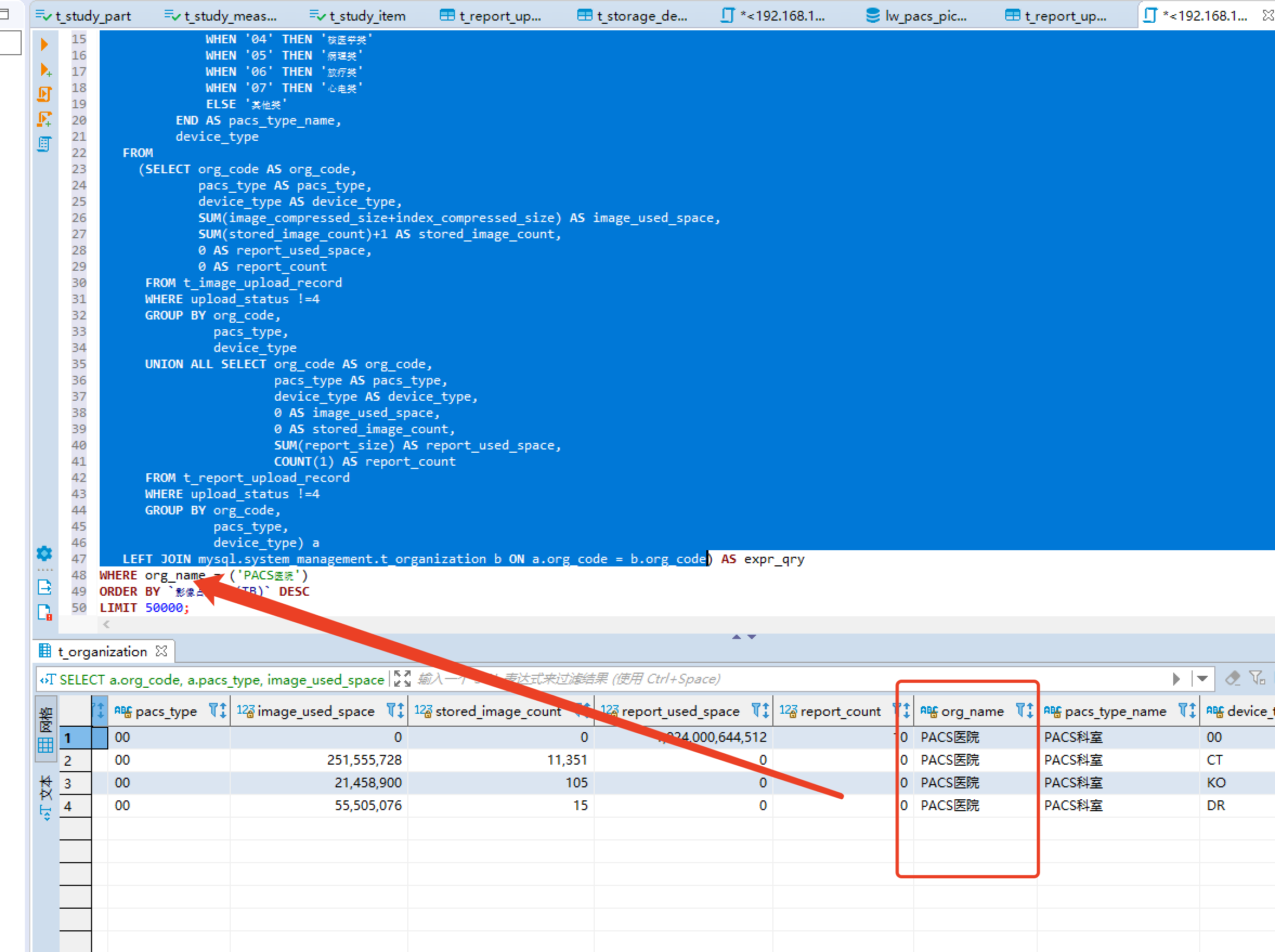The image size is (1275, 952).
Task: Click the result SQL query text icon
Action: pos(48,680)
